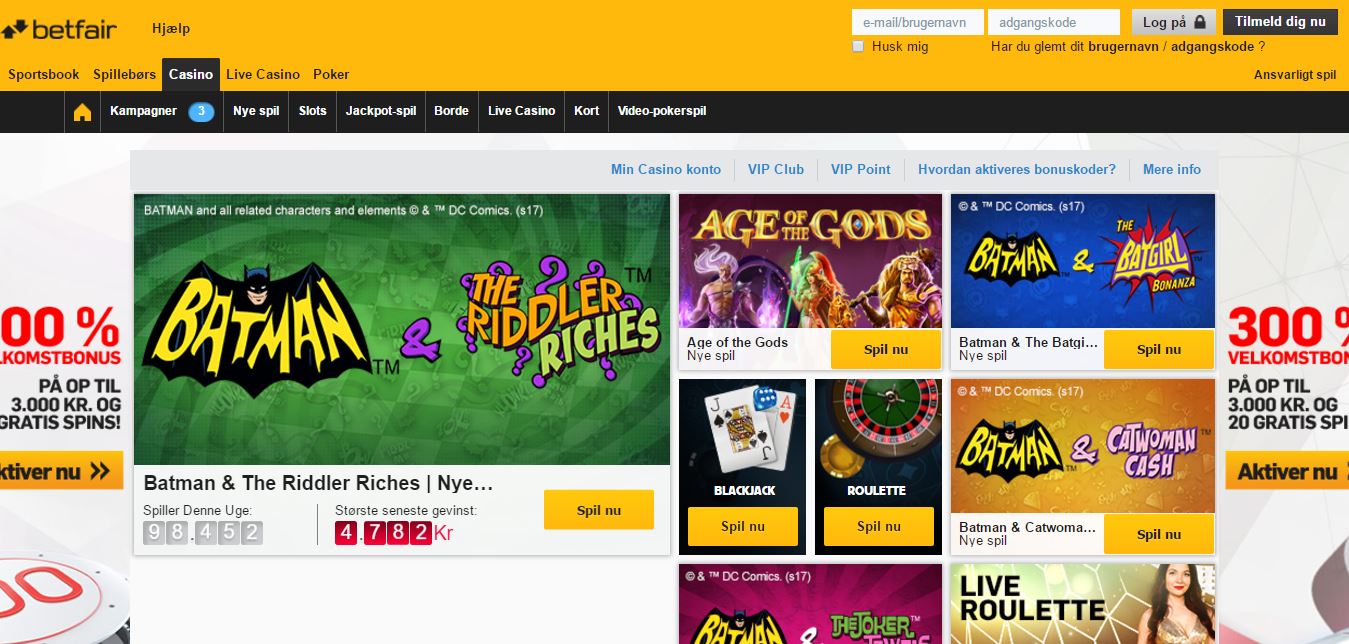Open the Jackpot-spil menu item
Screen dimensions: 1349x644
coord(381,111)
